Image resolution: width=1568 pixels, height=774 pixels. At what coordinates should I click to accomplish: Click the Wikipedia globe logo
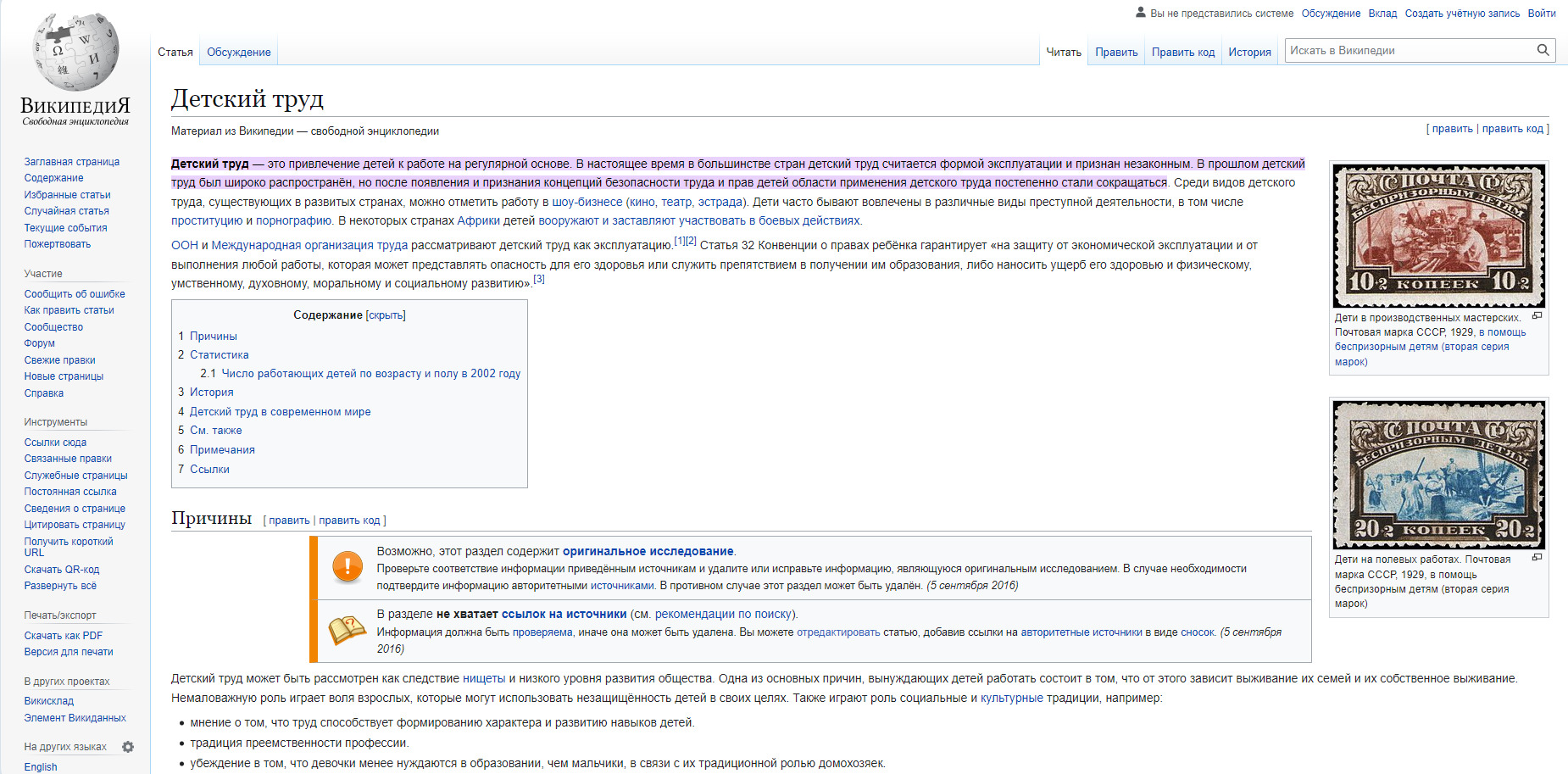point(75,53)
